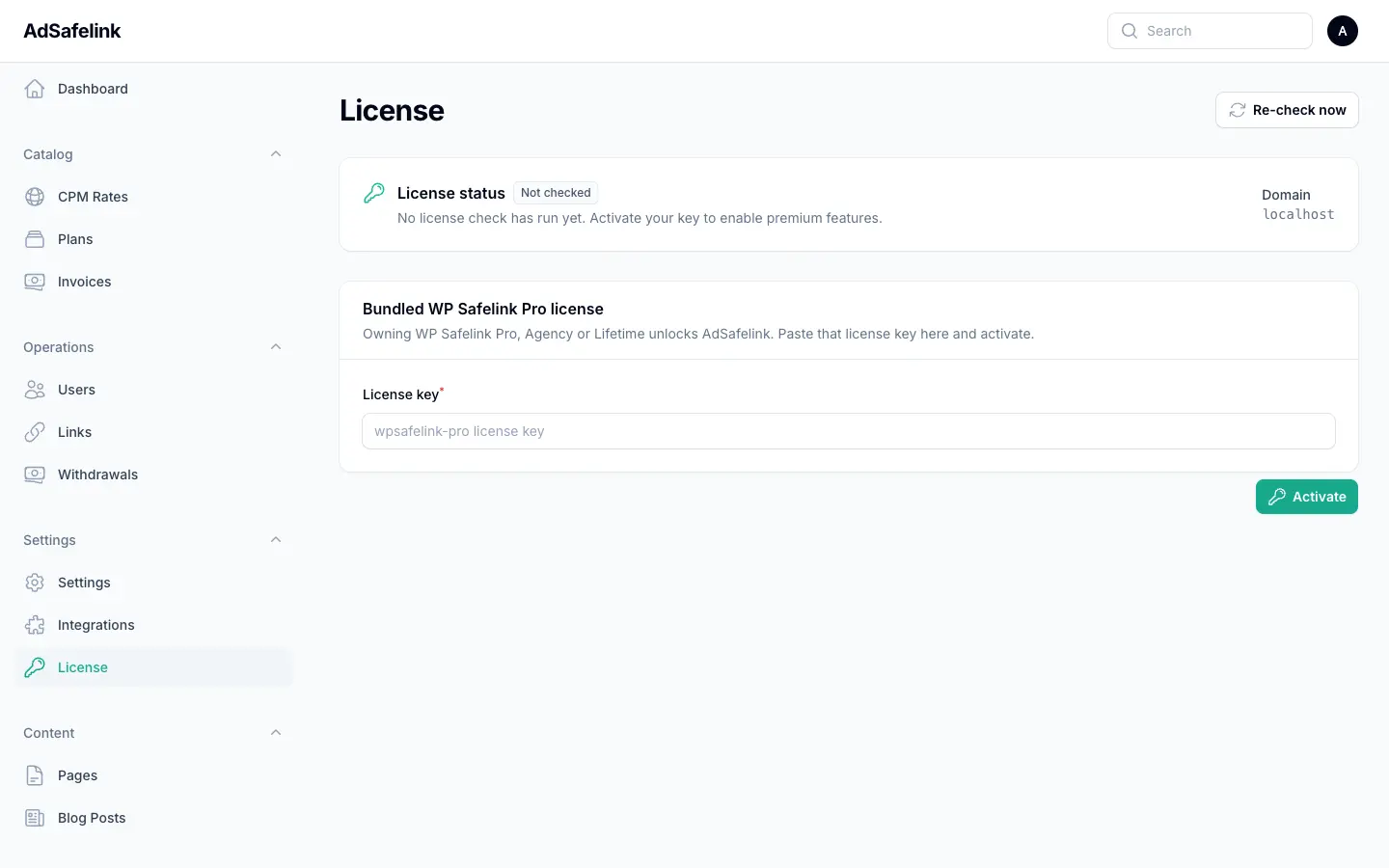The width and height of the screenshot is (1389, 868).
Task: Open Blog Posts
Action: point(154,818)
